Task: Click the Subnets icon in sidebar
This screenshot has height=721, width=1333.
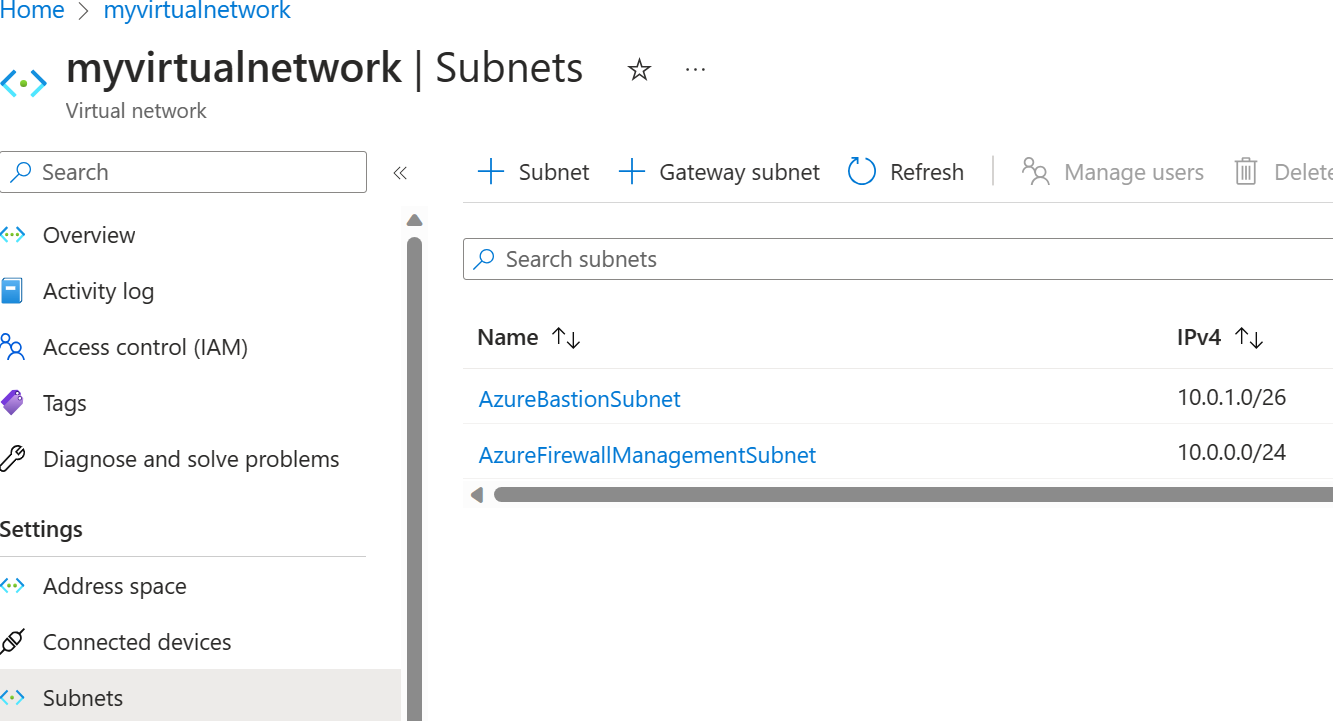Action: pyautogui.click(x=13, y=698)
